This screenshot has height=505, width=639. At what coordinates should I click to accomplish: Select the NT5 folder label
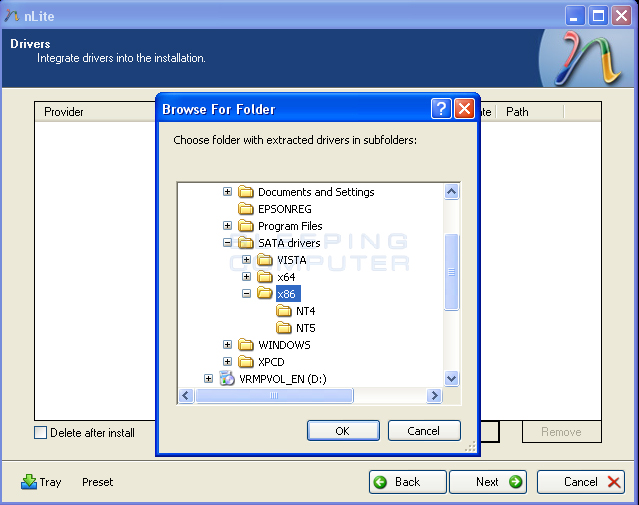pyautogui.click(x=306, y=328)
